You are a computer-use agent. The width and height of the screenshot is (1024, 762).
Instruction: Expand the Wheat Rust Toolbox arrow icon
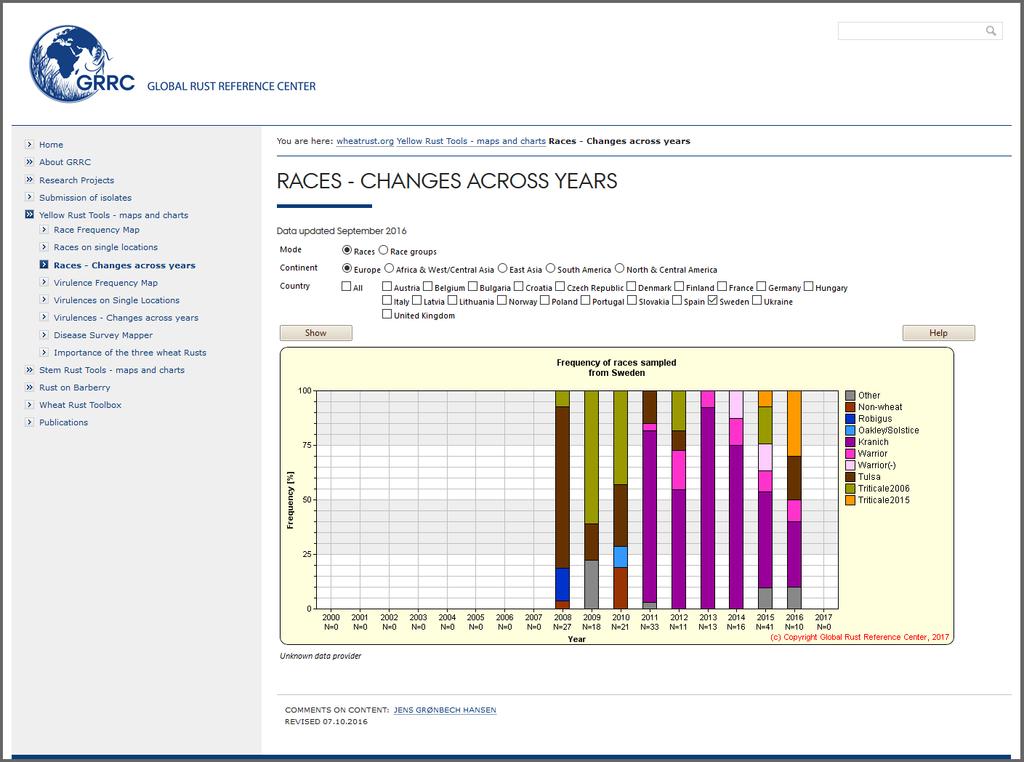point(29,405)
